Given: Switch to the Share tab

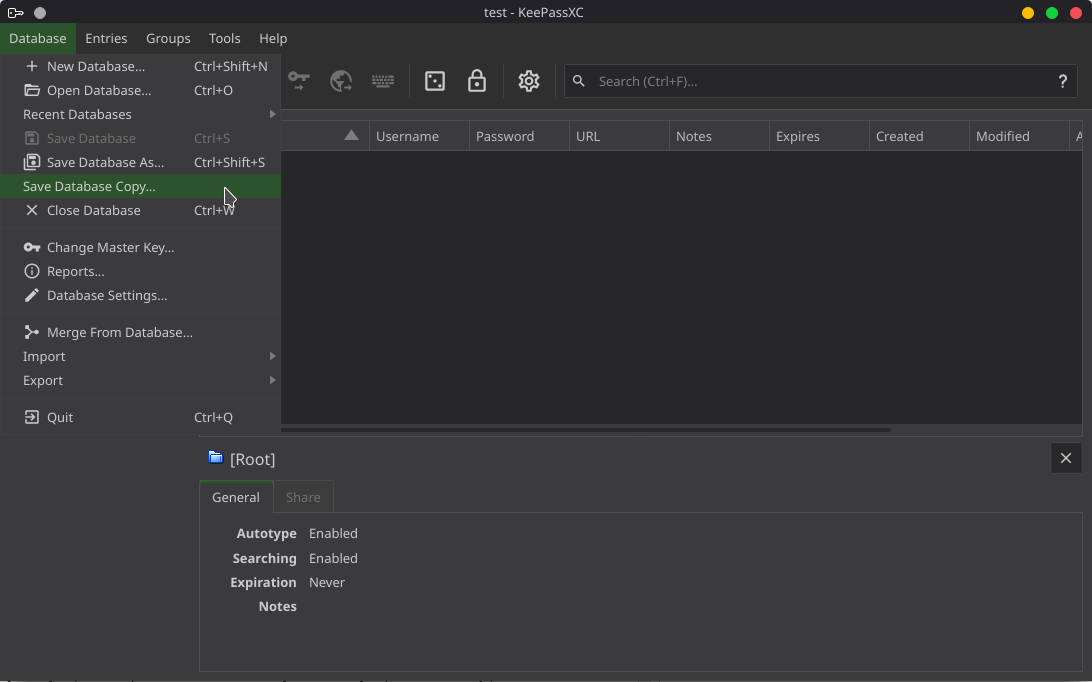Looking at the screenshot, I should point(303,497).
